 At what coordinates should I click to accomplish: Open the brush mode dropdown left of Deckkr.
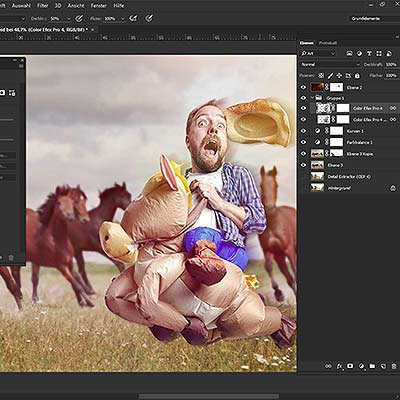[x=23, y=19]
